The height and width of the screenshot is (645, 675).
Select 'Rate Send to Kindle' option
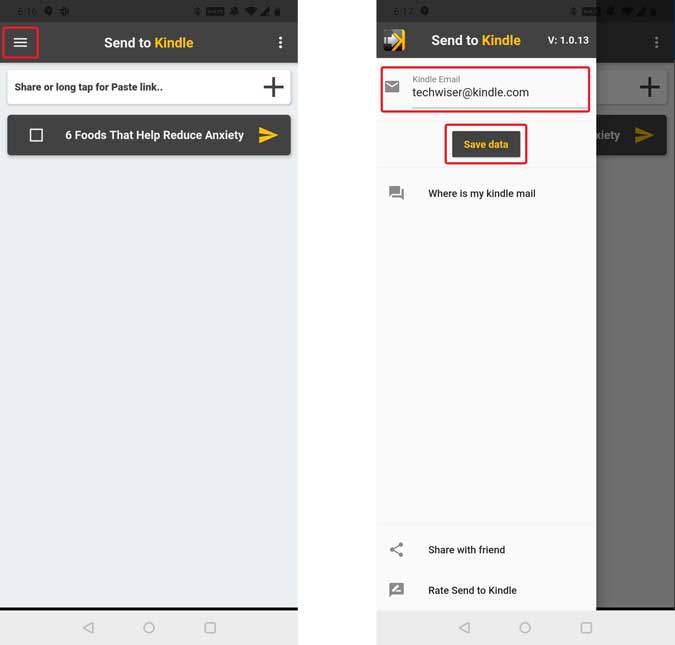point(472,590)
